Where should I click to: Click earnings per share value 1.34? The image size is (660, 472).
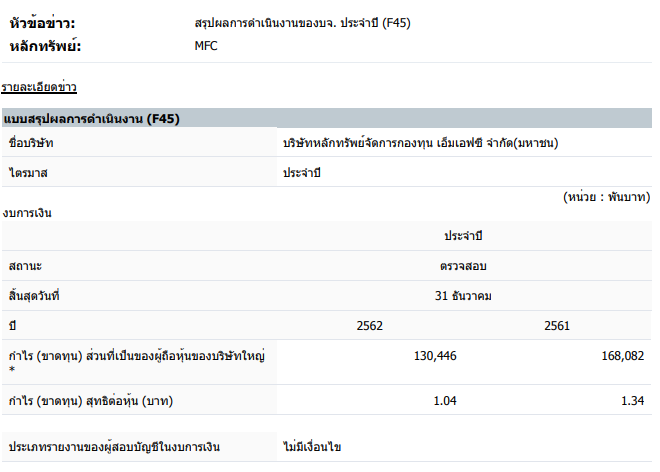(x=633, y=401)
